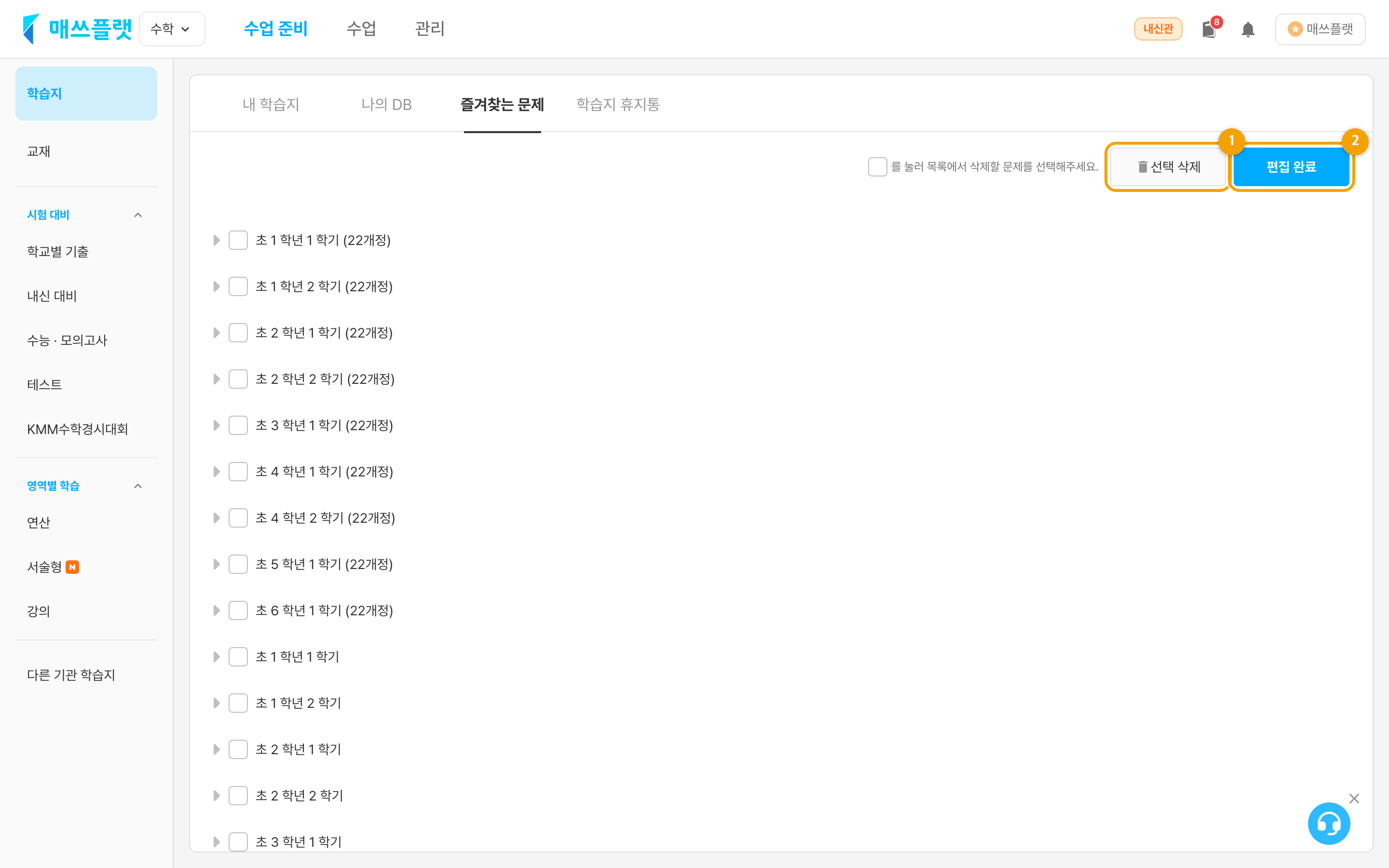Check 초 2 학년 2 학기 (22개정) checkbox

(x=238, y=379)
